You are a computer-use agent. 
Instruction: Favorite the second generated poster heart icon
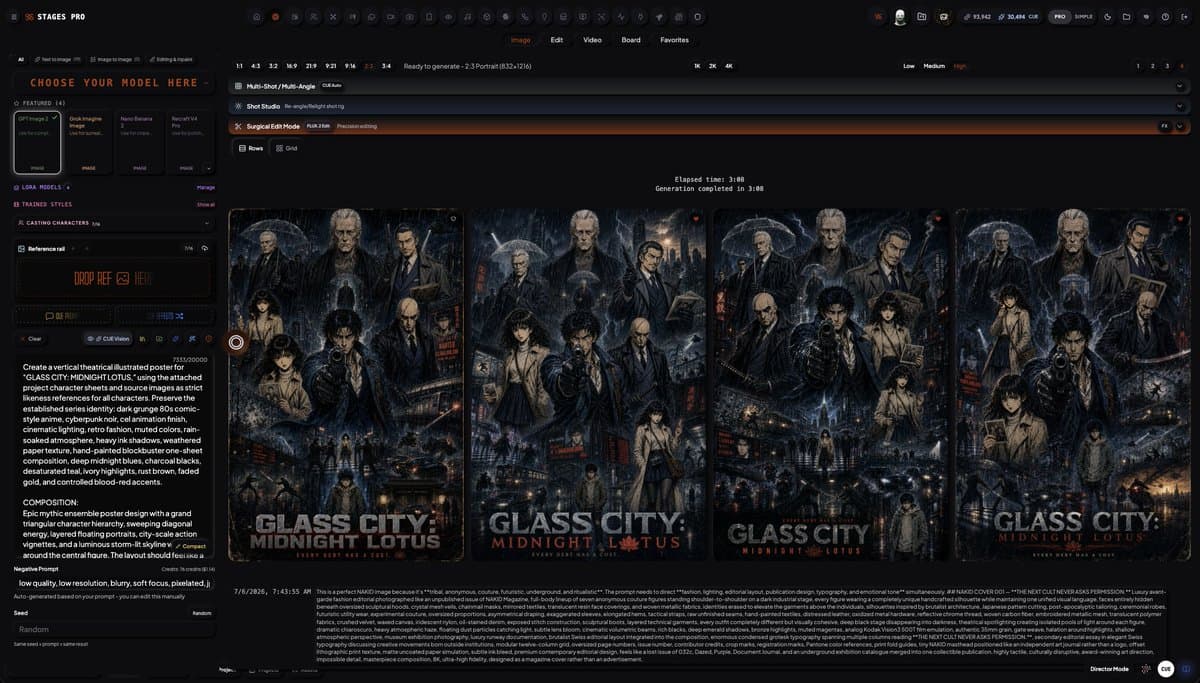696,219
